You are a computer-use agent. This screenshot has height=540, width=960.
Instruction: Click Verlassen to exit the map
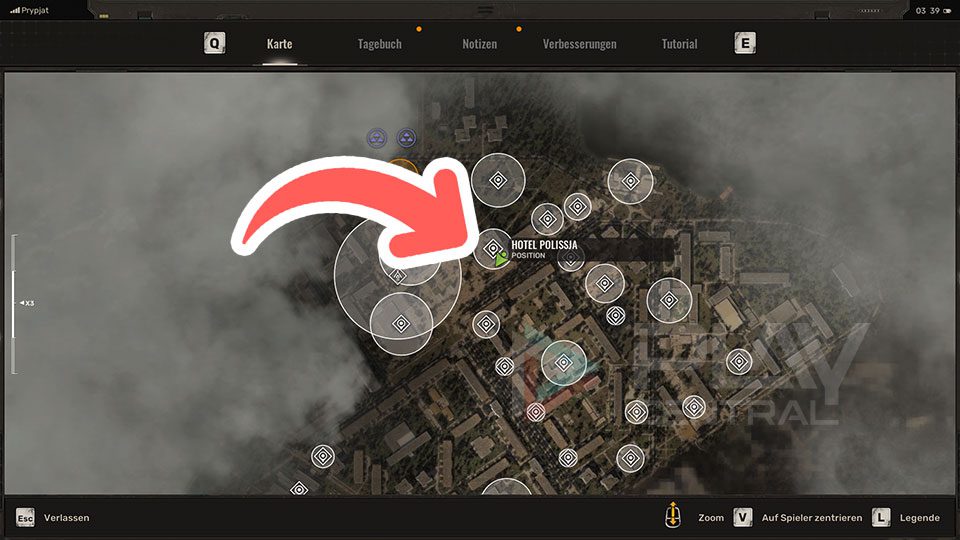click(x=66, y=517)
